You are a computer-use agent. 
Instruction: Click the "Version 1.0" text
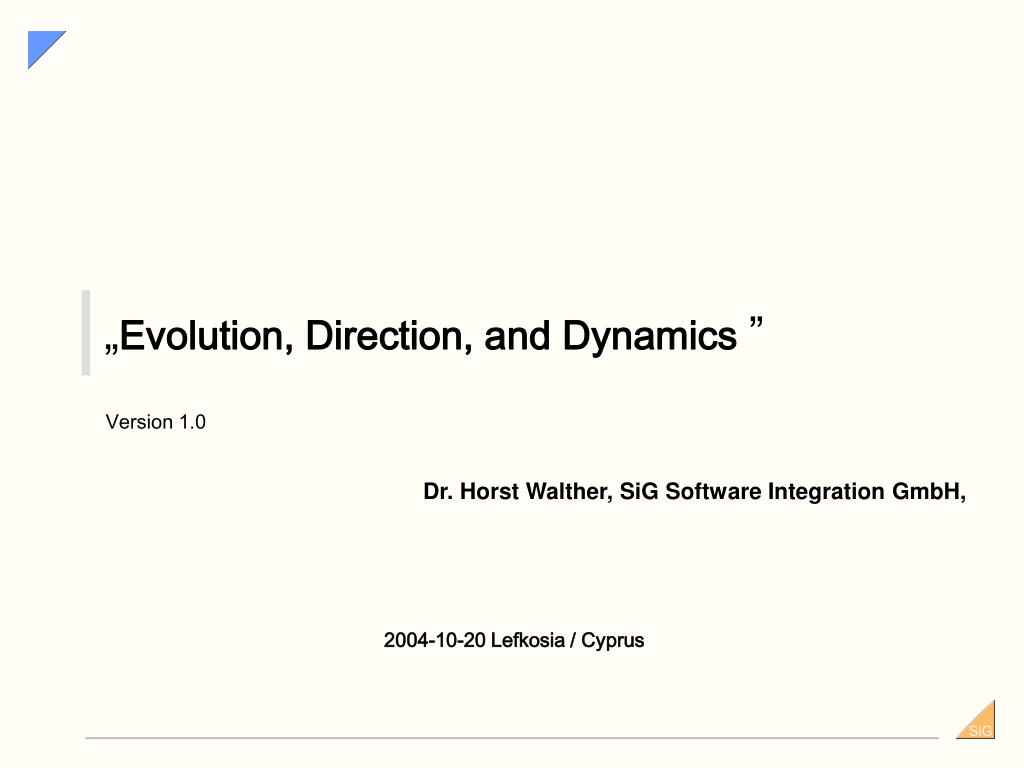(x=155, y=422)
